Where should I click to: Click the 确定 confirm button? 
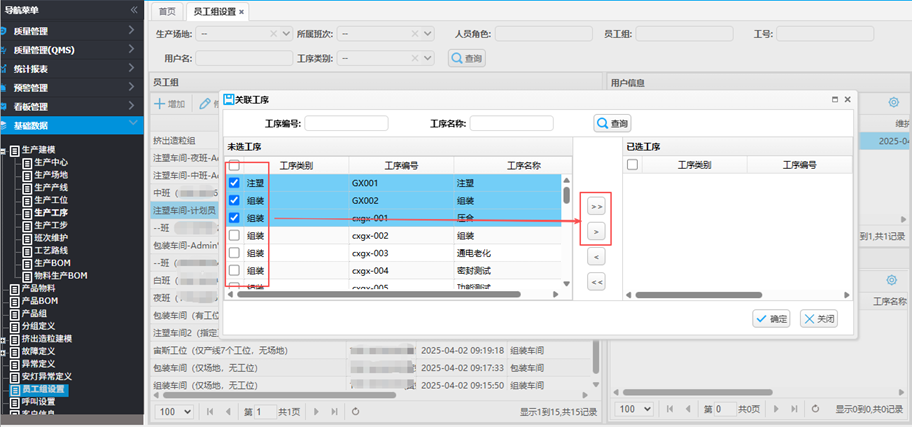pos(771,318)
